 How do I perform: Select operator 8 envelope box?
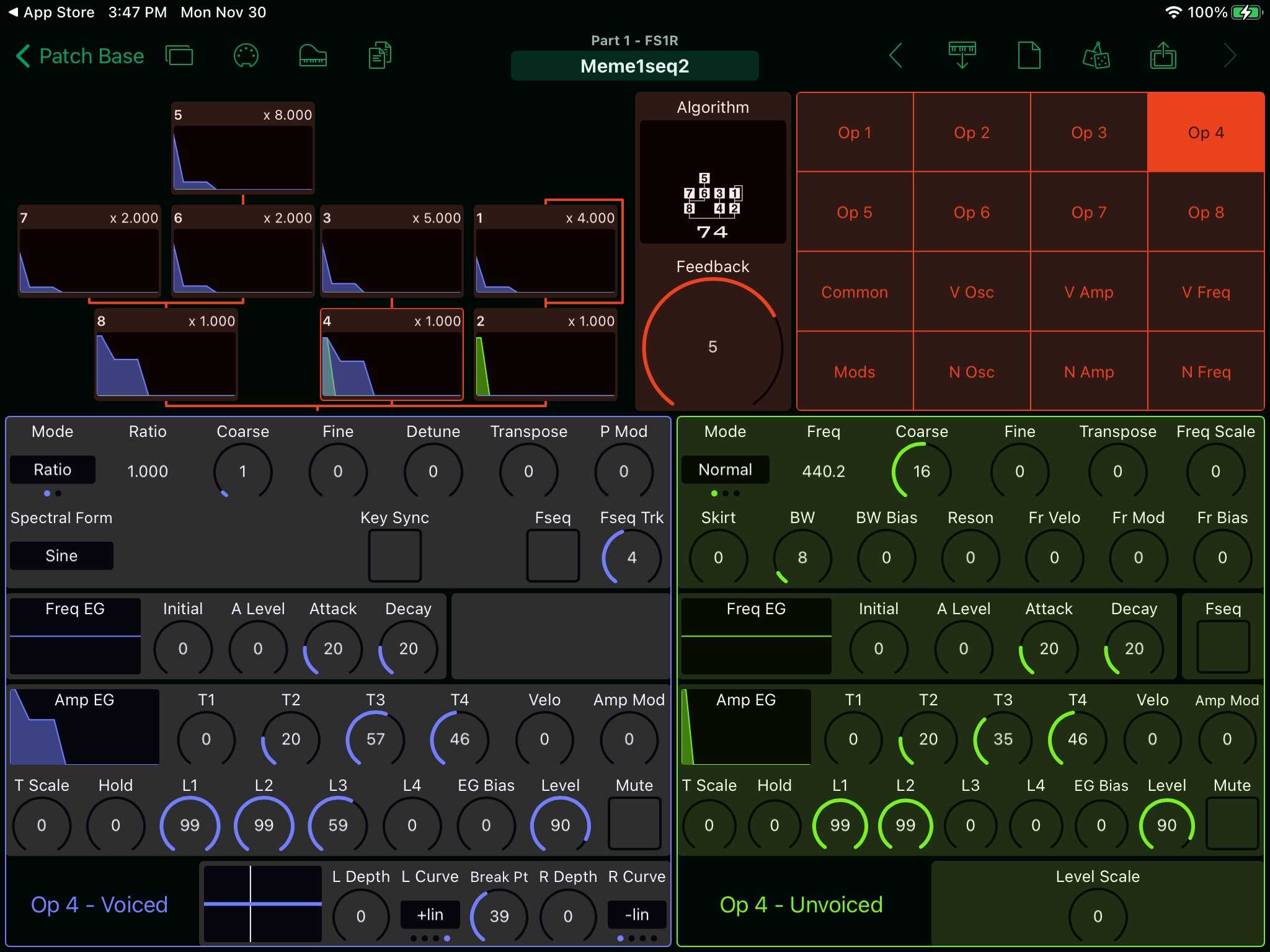click(x=166, y=354)
